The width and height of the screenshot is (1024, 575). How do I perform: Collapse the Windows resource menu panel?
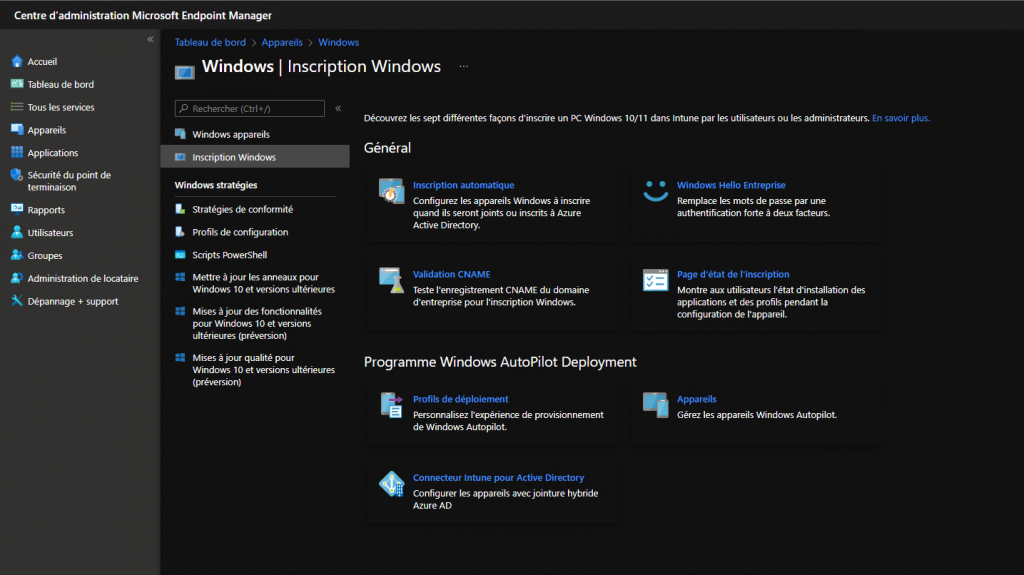coord(338,108)
